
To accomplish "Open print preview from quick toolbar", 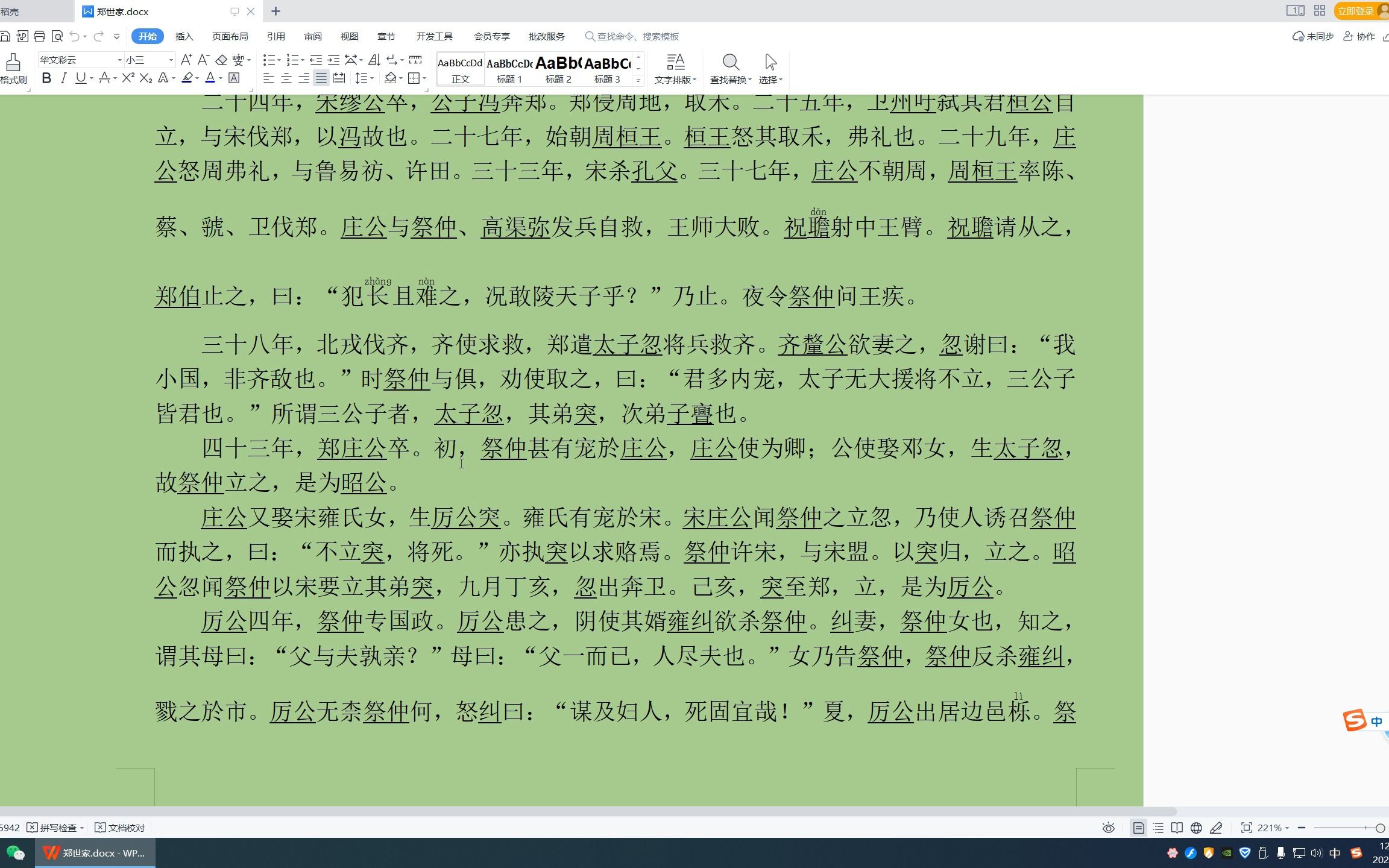I will coord(57,36).
